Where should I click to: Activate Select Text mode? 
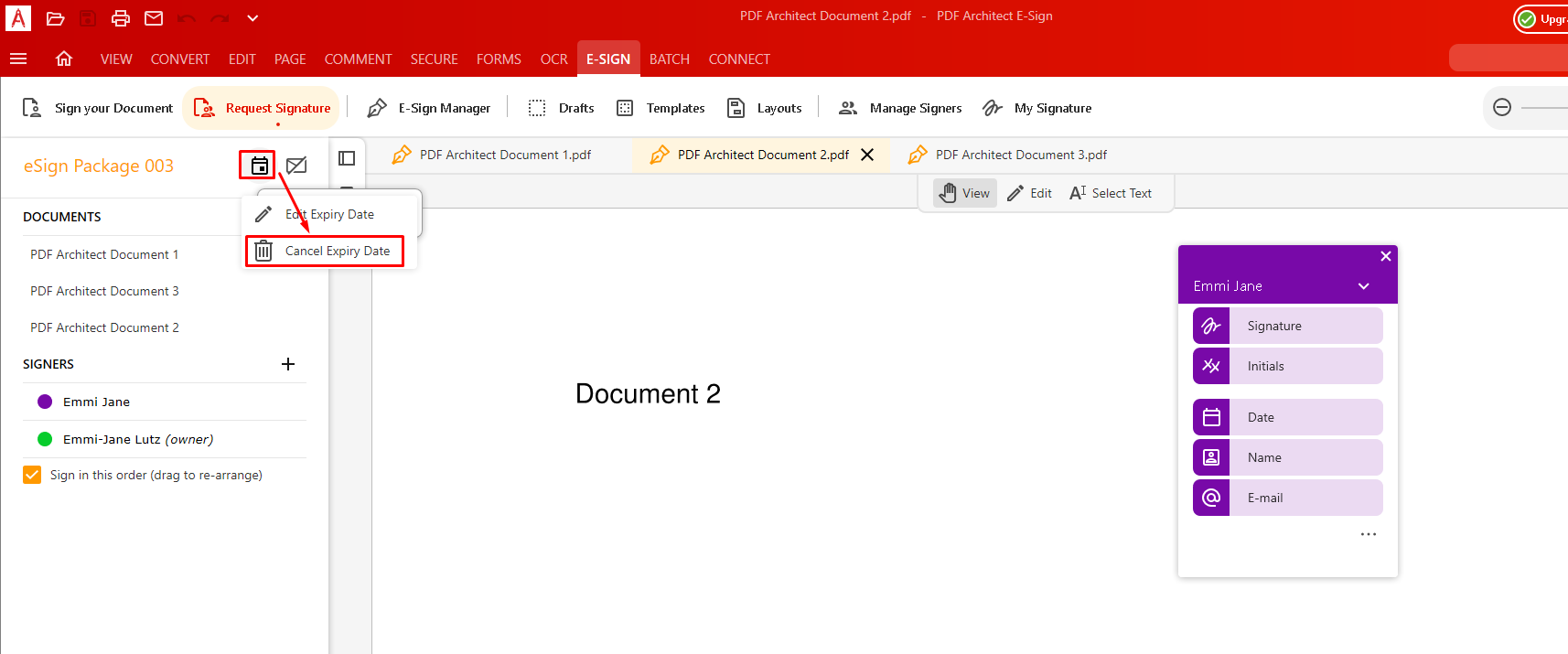point(1111,193)
